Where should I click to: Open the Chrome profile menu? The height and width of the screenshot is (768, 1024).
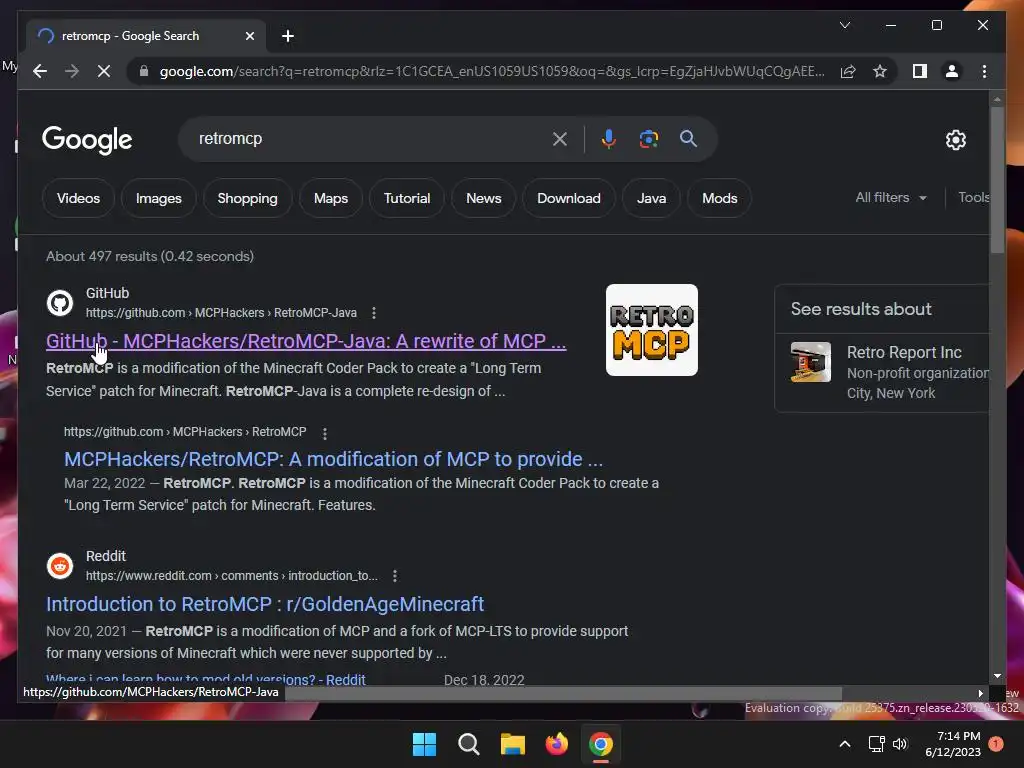952,71
